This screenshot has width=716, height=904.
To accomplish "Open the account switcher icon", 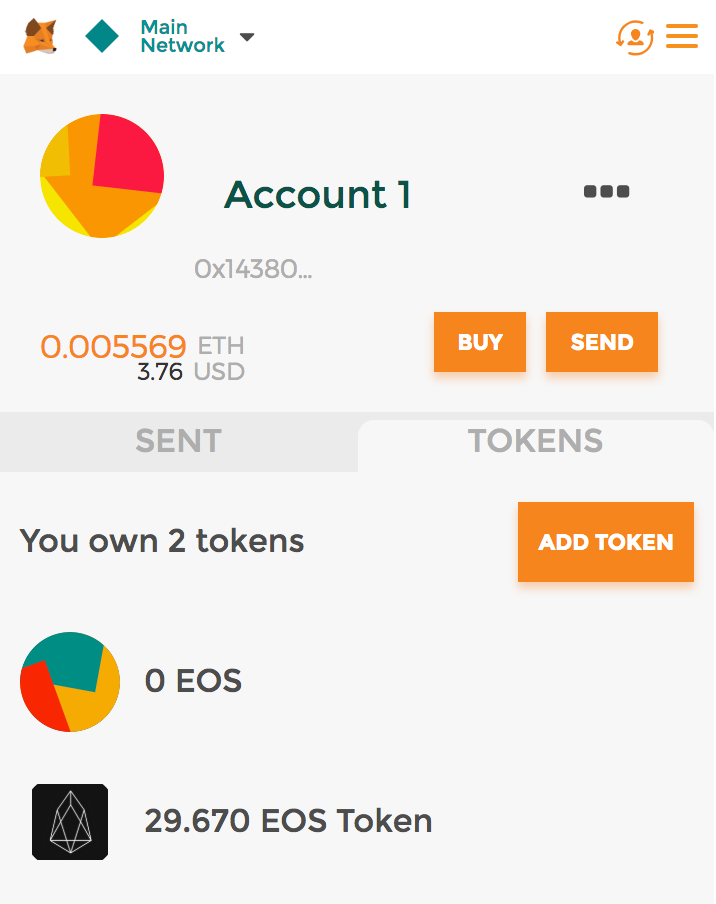I will click(x=635, y=37).
